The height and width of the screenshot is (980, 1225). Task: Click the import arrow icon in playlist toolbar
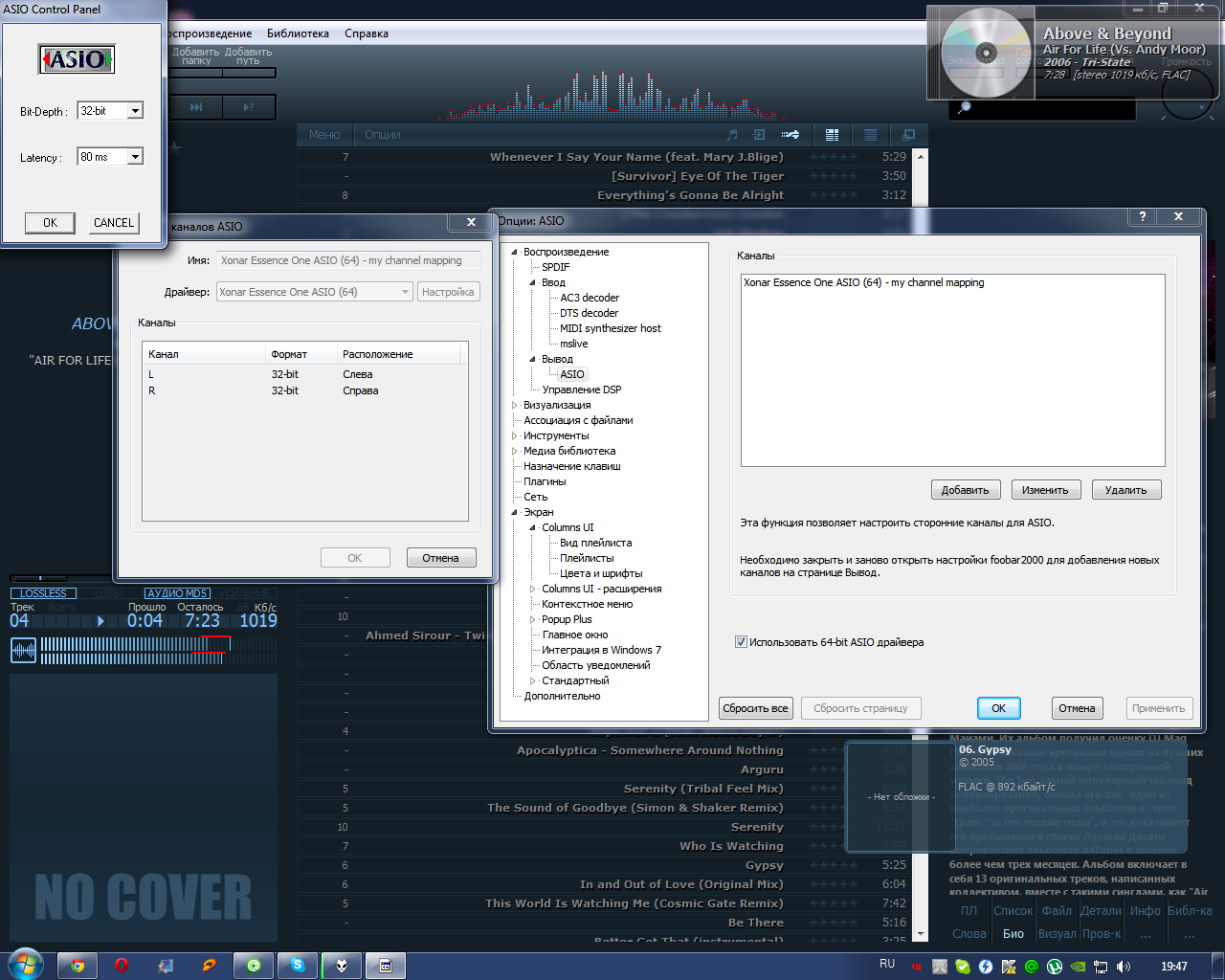click(759, 135)
